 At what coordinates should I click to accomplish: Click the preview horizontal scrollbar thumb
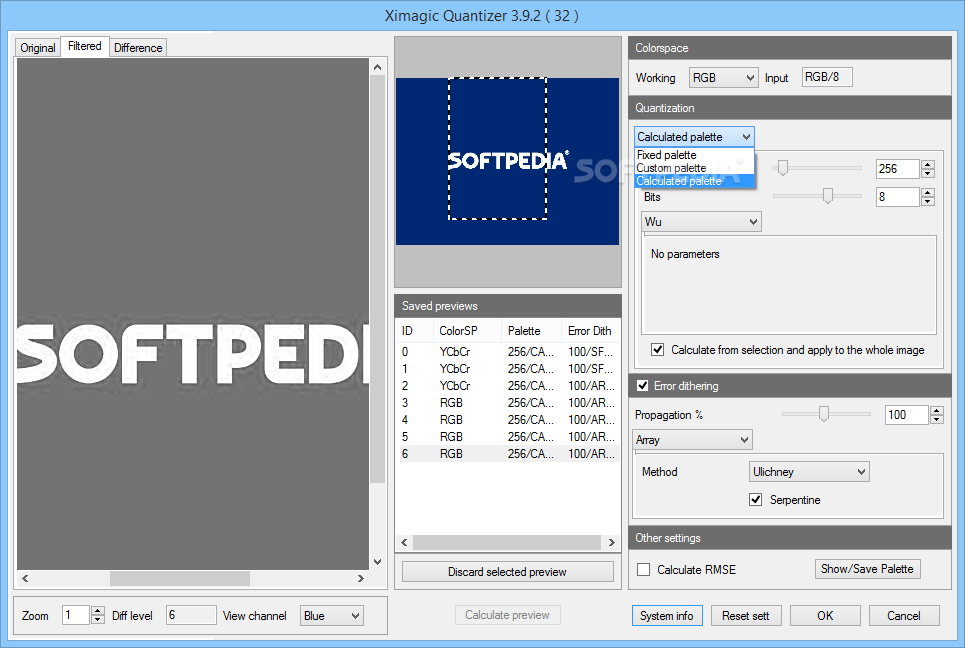[180, 578]
